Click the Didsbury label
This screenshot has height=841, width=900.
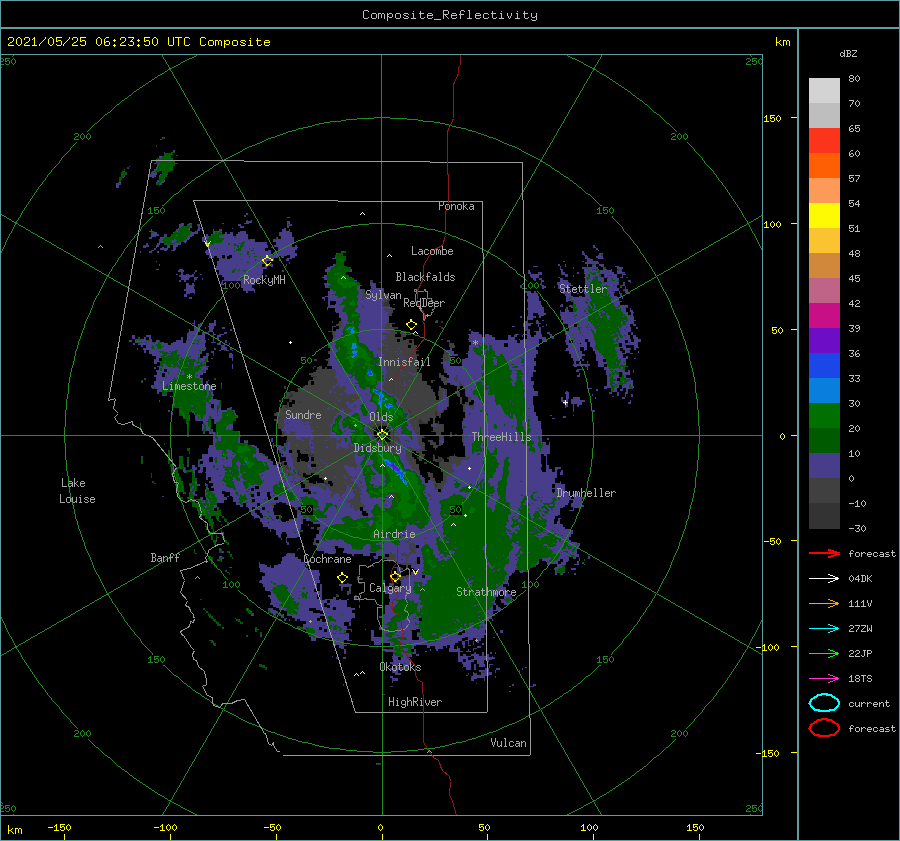click(x=377, y=448)
